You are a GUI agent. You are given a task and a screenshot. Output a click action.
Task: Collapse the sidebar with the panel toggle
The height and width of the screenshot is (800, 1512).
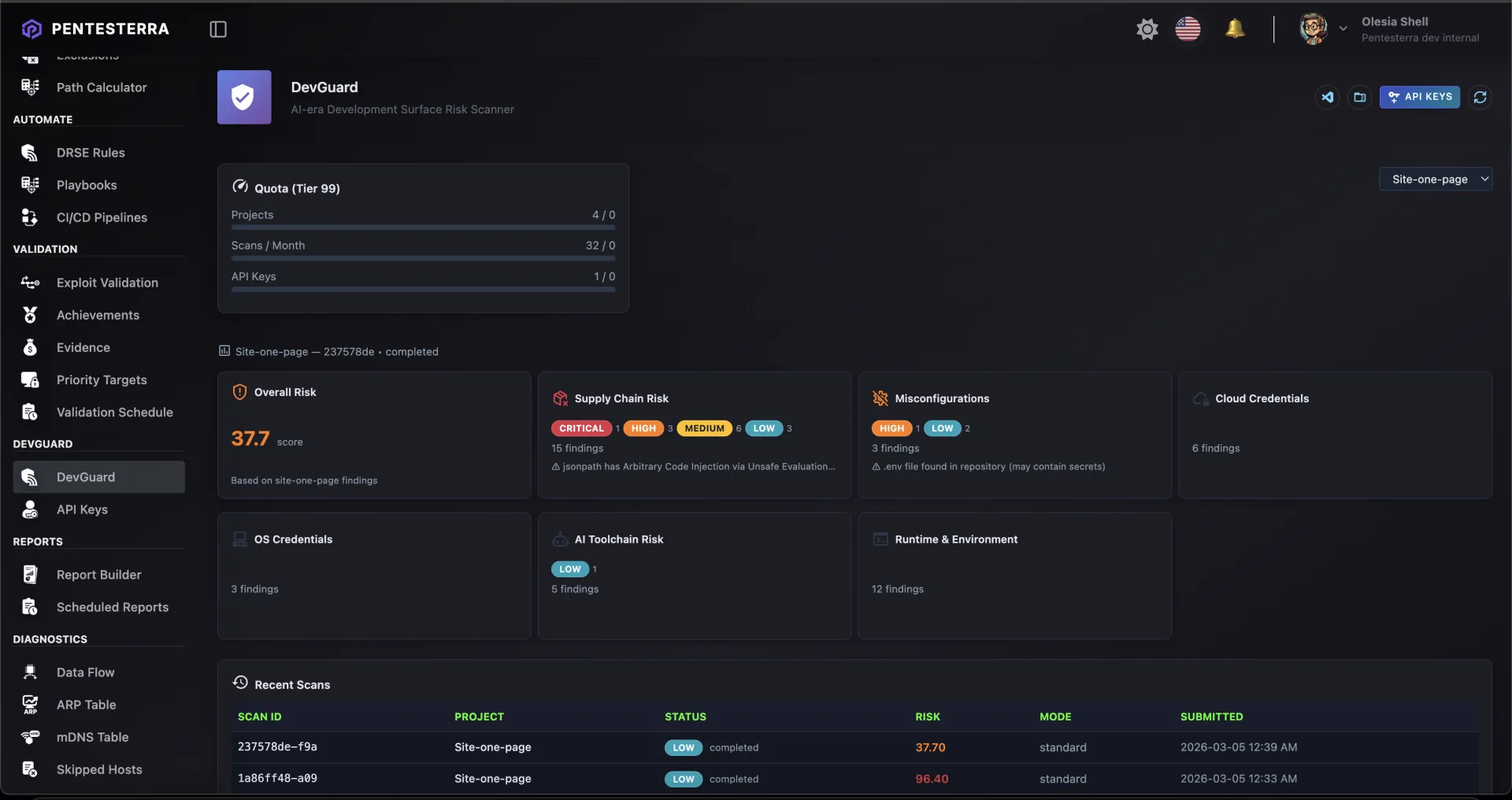pyautogui.click(x=217, y=29)
